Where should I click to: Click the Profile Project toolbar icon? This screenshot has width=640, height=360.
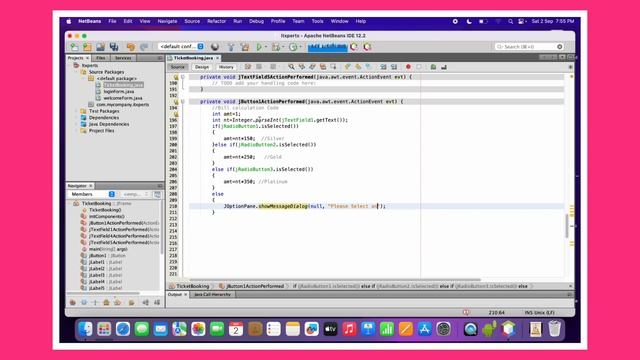click(293, 47)
